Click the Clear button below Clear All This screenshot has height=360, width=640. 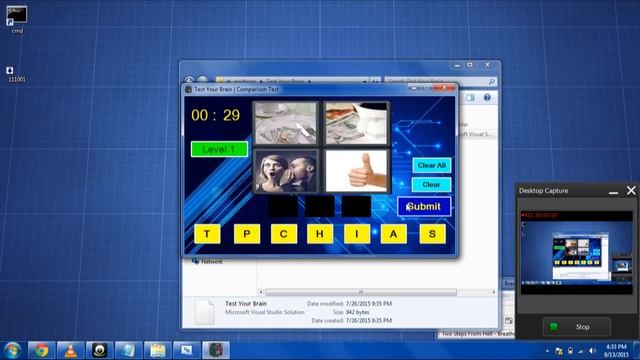click(x=431, y=184)
